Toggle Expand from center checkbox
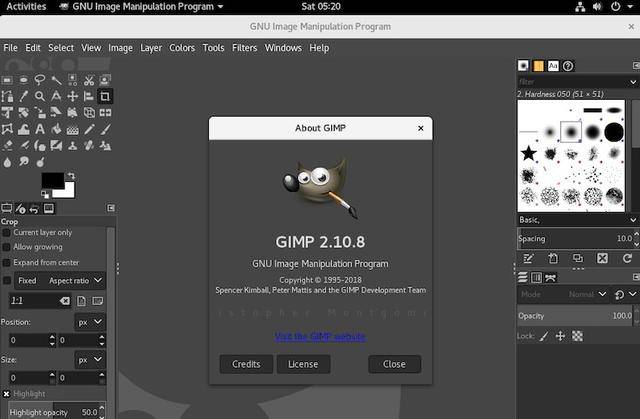Image resolution: width=640 pixels, height=419 pixels. (x=6, y=263)
